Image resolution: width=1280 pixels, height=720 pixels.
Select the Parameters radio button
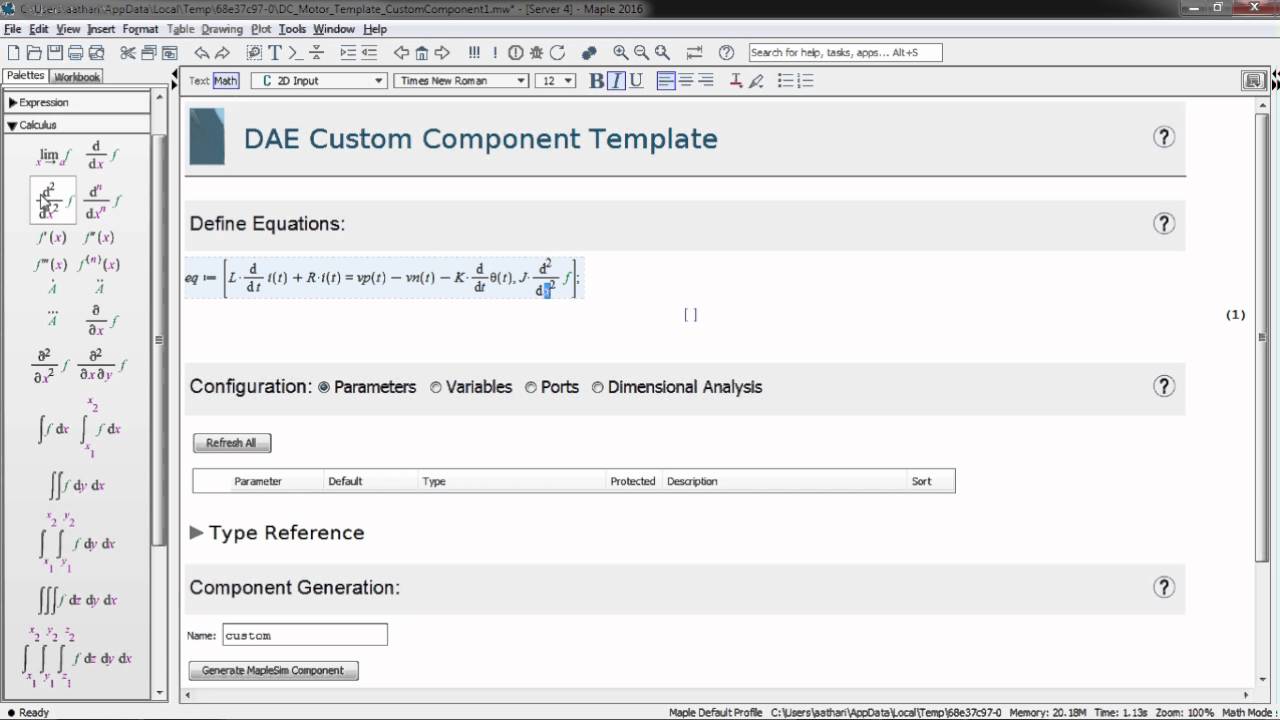click(x=324, y=387)
